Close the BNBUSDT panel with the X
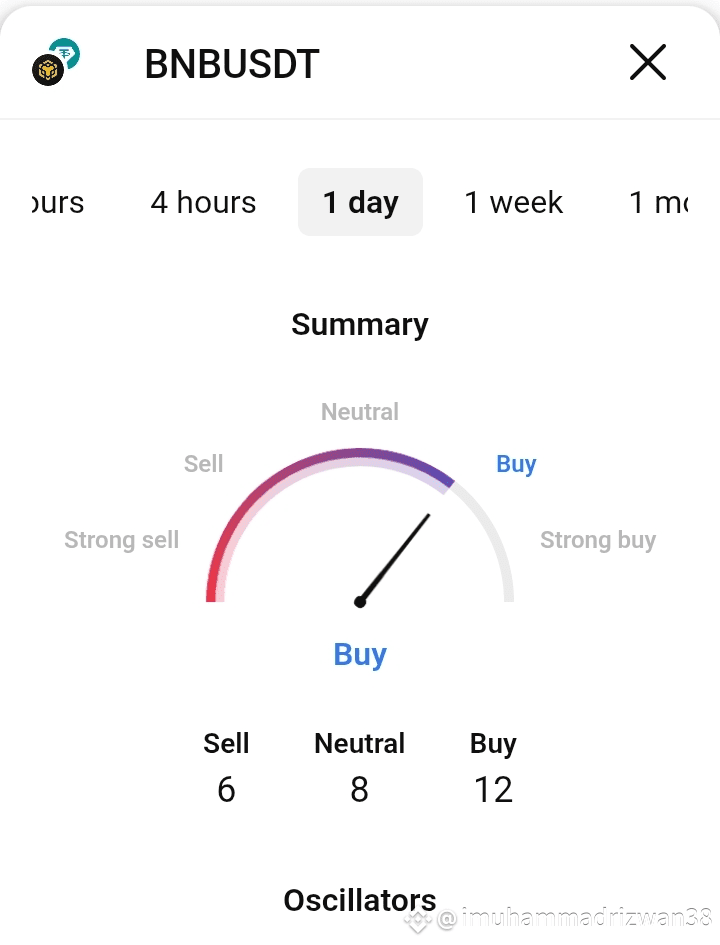 (x=648, y=62)
